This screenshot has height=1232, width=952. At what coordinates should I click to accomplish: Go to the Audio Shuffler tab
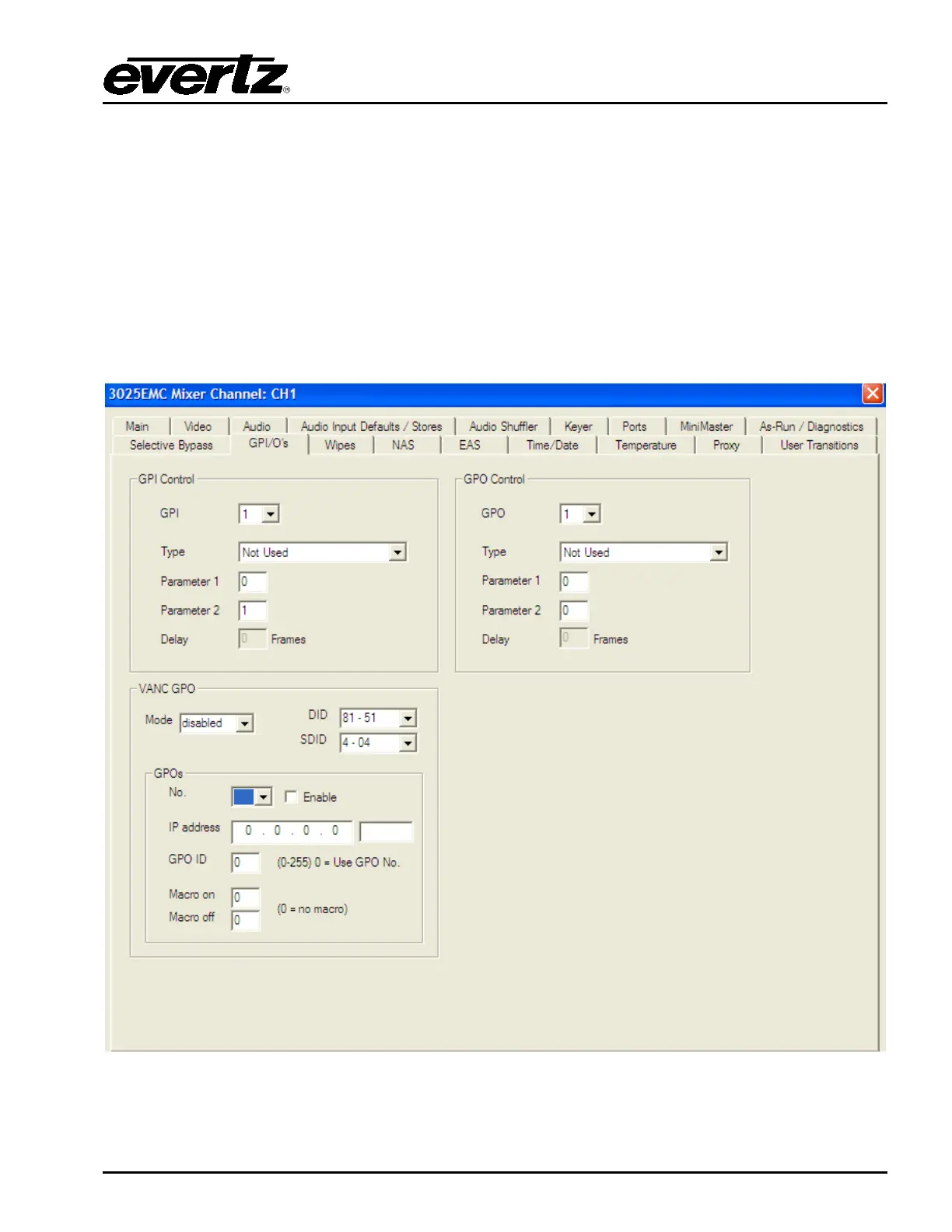(503, 426)
